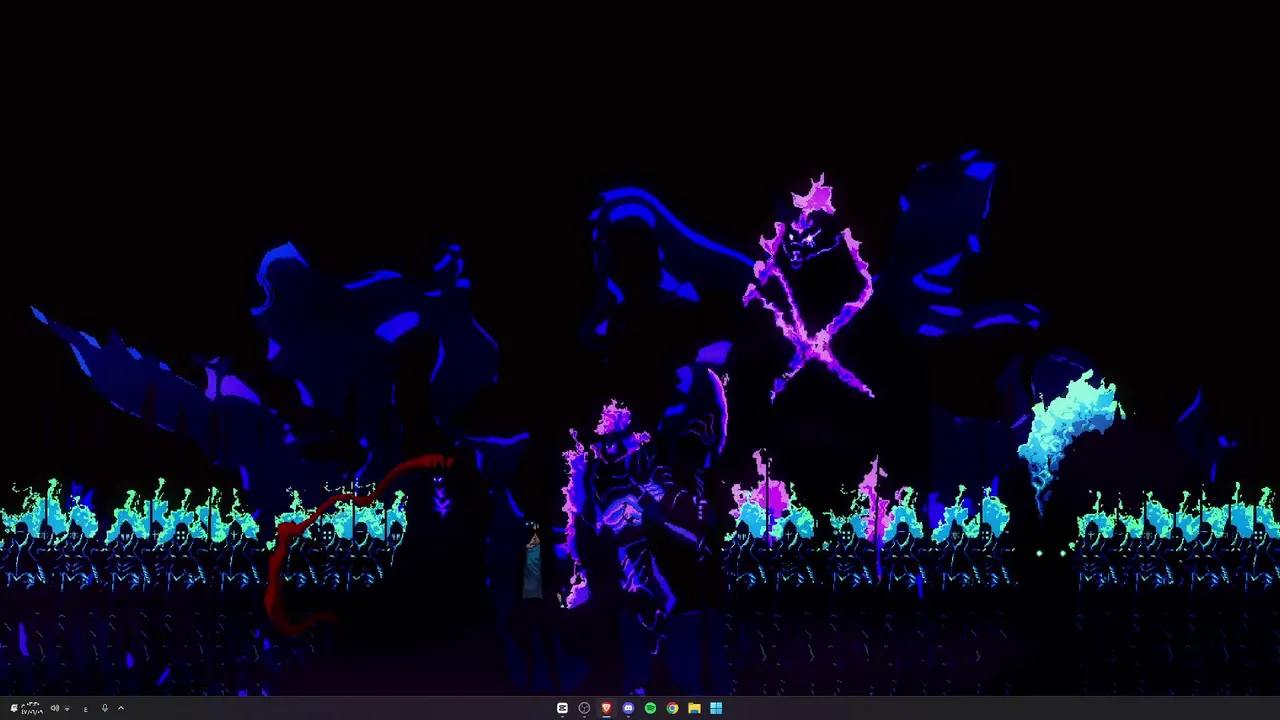This screenshot has width=1280, height=720.
Task: Open CapCut from the taskbar
Action: (562, 708)
